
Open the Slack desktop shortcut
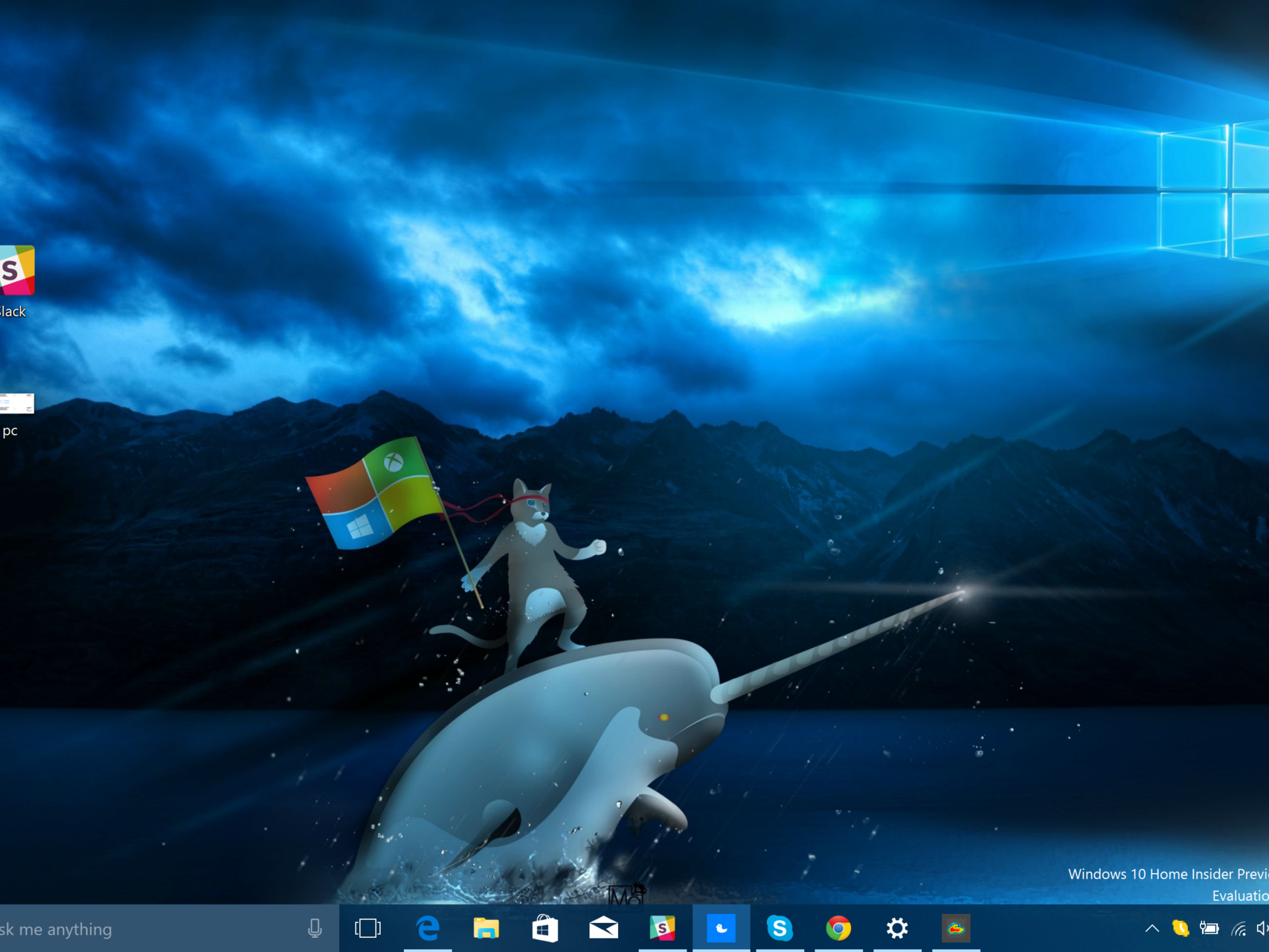15,281
